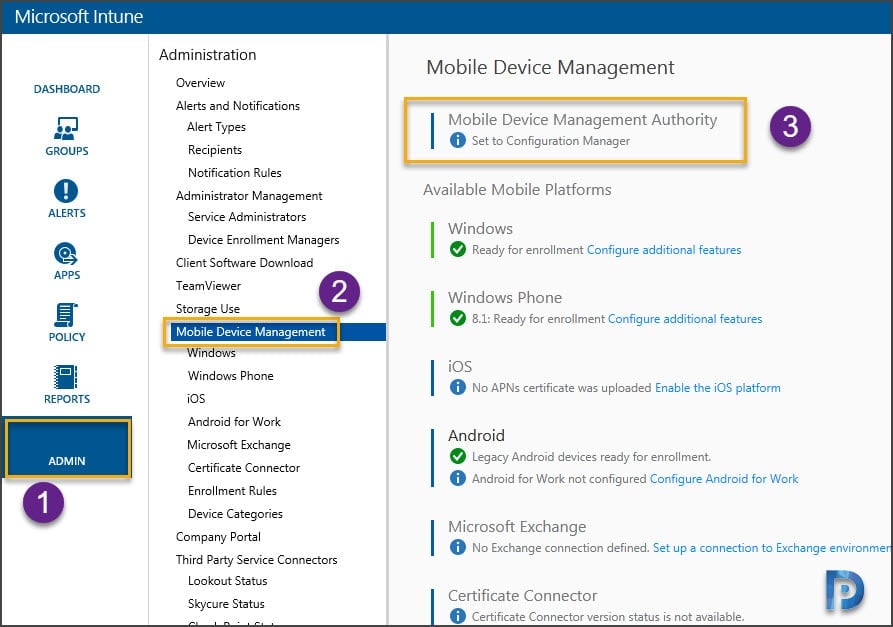Open the Alerts workspace icon

tap(66, 191)
